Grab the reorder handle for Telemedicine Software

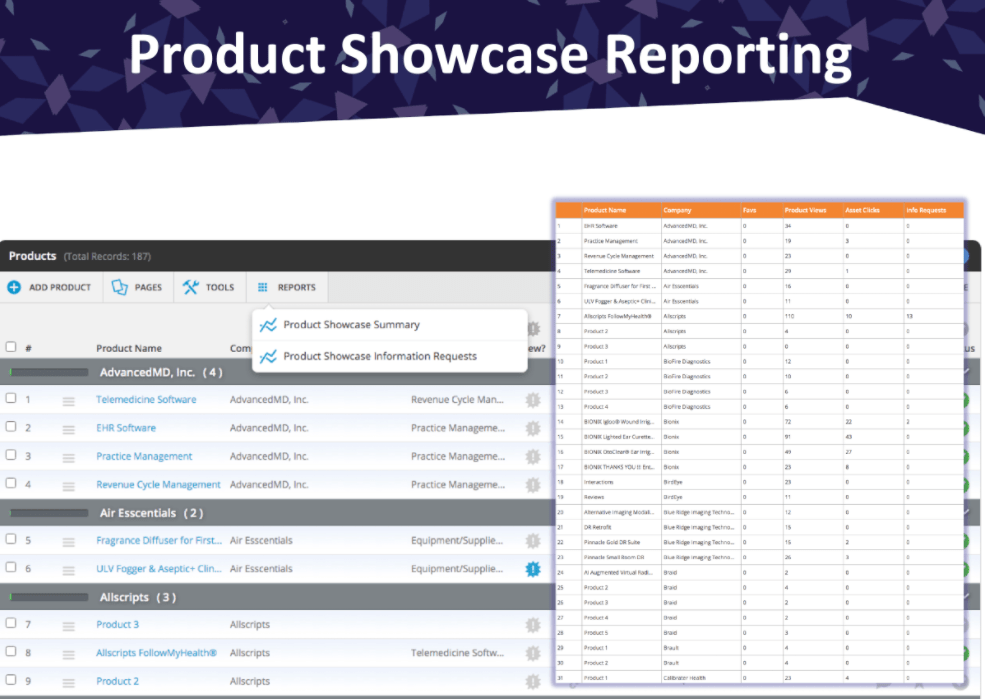pyautogui.click(x=68, y=401)
